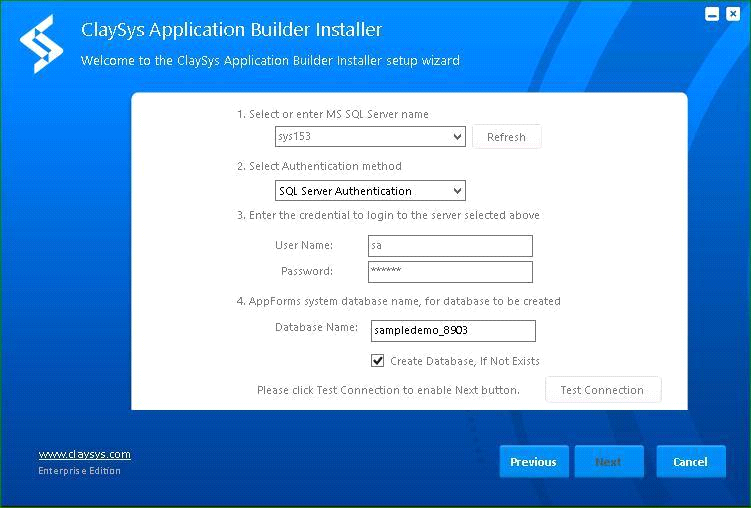
Task: Click the Test Connection button
Action: pyautogui.click(x=603, y=390)
